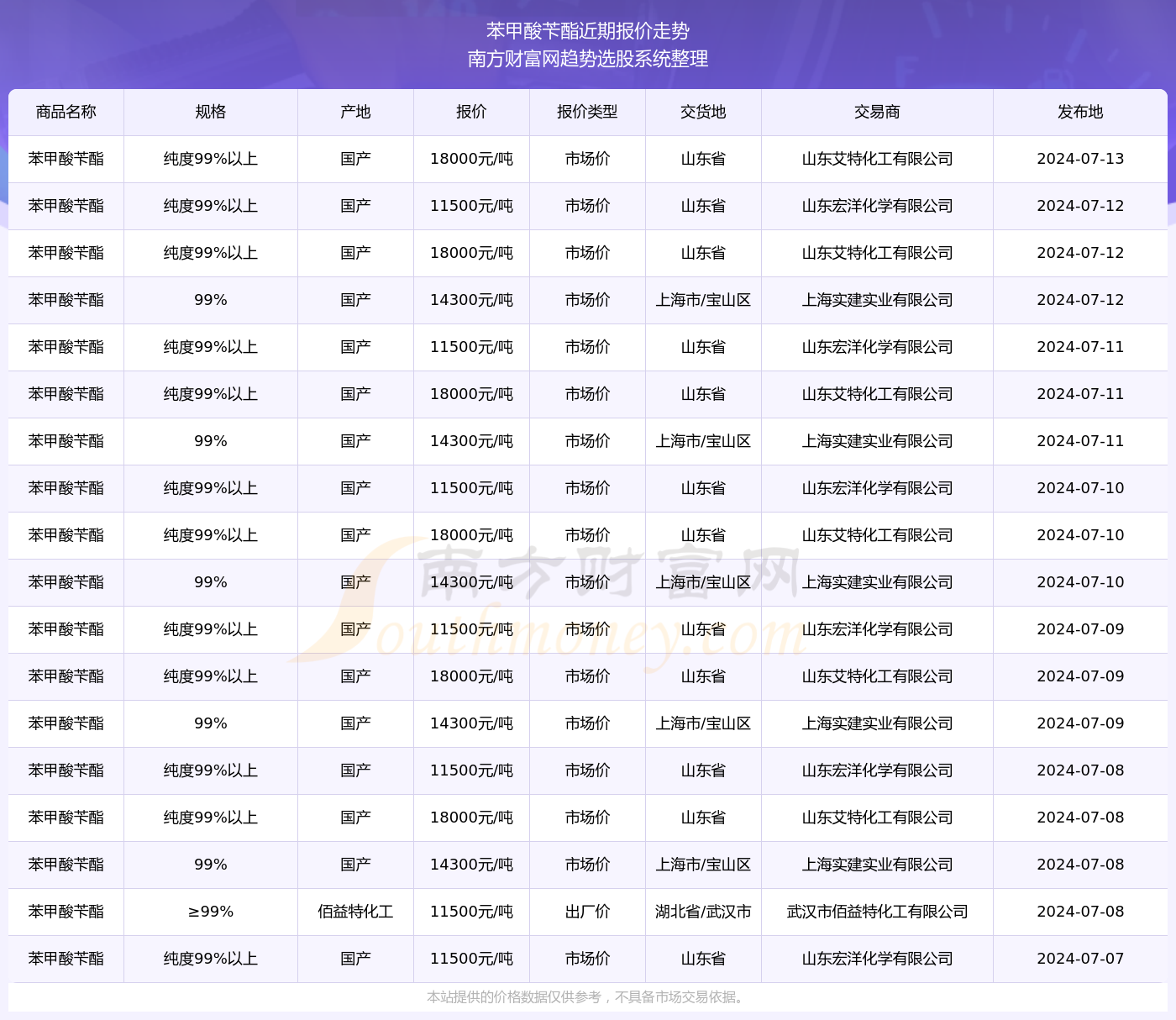Click the 出厂价 quote type cell

(x=587, y=912)
